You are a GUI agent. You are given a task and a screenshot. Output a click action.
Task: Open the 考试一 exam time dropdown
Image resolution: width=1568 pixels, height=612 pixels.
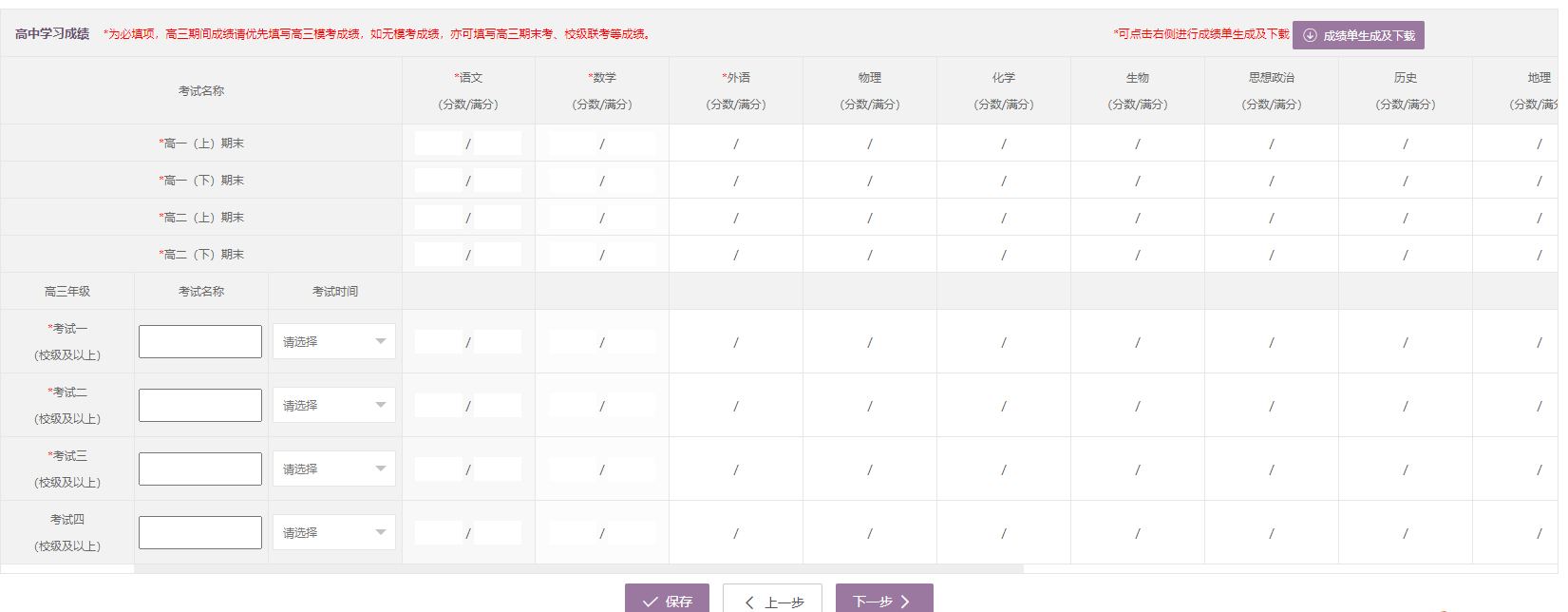333,342
